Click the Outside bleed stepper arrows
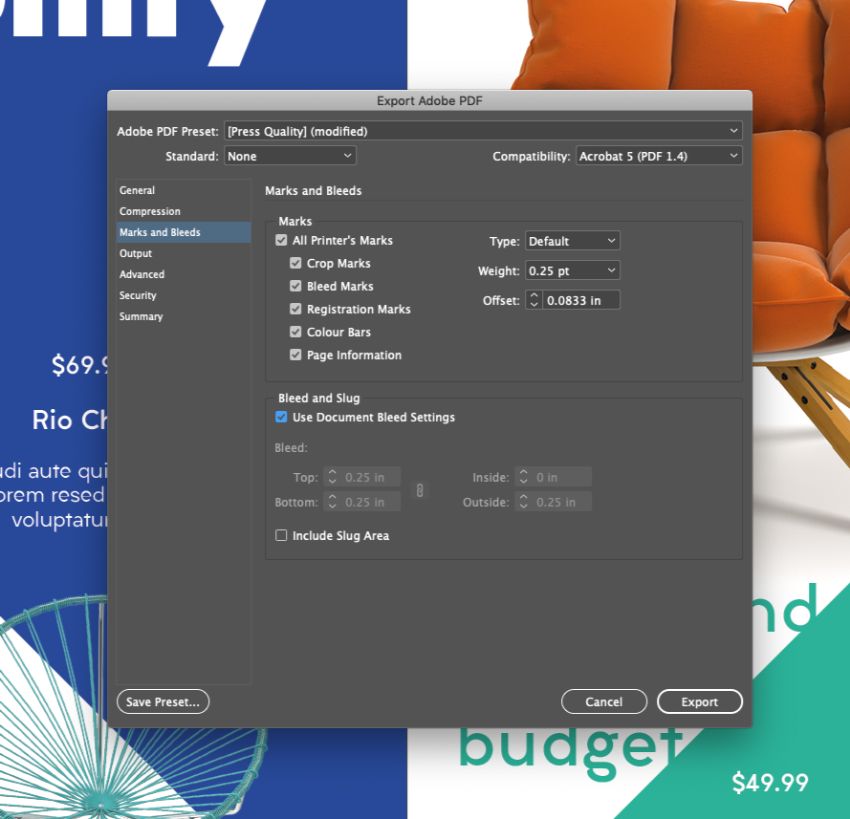850x819 pixels. pos(523,502)
